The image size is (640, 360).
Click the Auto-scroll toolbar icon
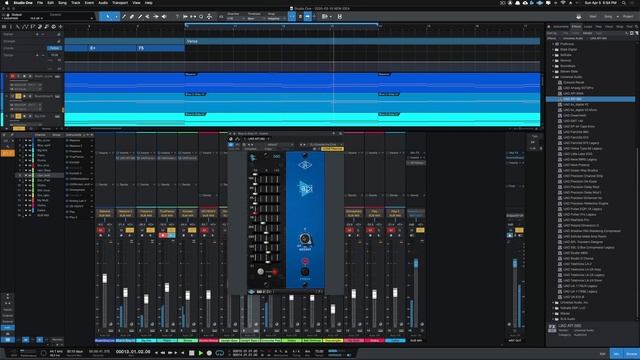click(308, 17)
